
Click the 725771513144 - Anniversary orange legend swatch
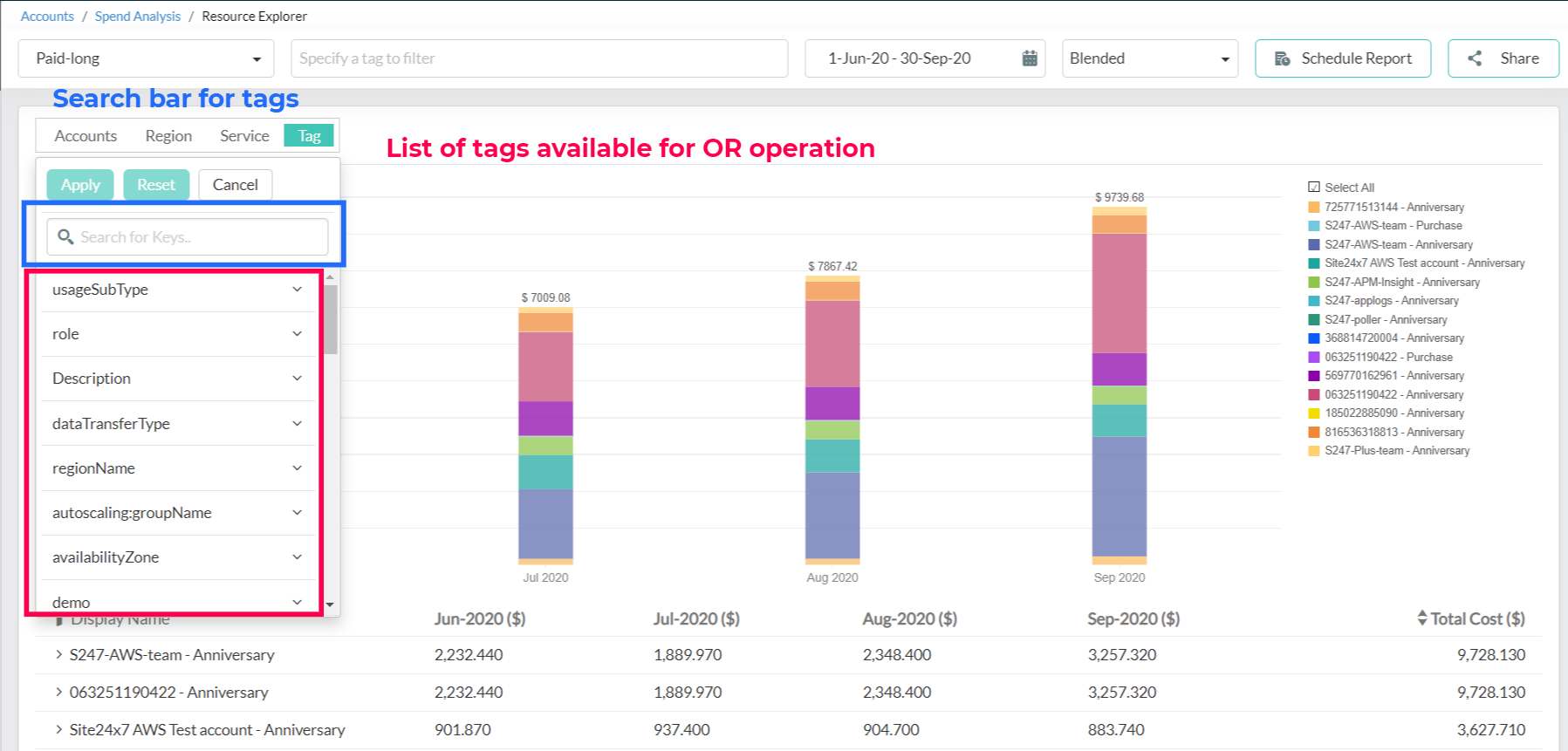click(x=1314, y=207)
